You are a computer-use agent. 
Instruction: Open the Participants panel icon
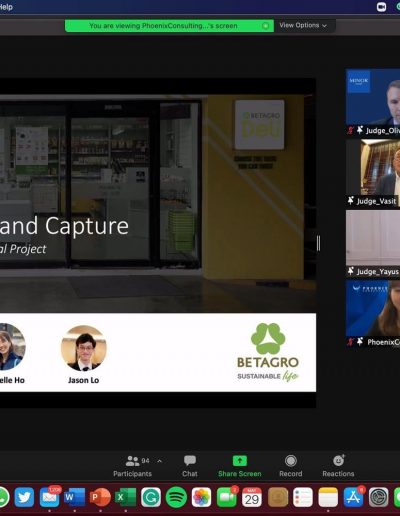tap(133, 461)
